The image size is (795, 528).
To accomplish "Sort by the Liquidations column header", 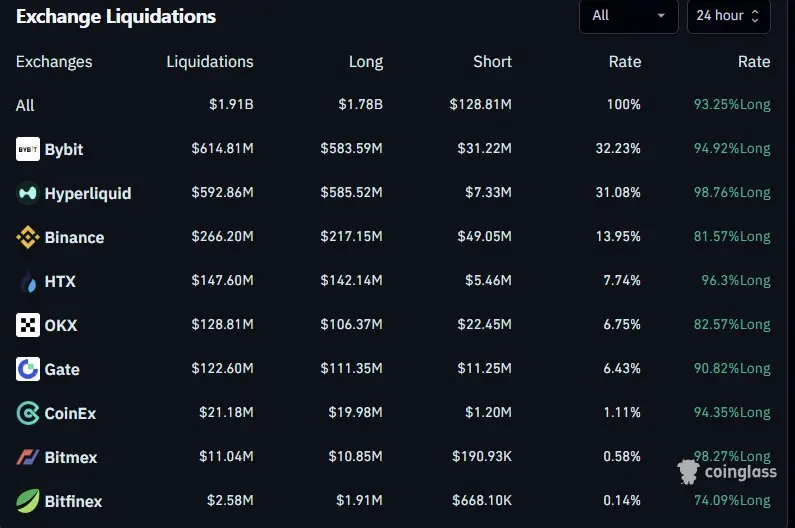I will [x=210, y=62].
